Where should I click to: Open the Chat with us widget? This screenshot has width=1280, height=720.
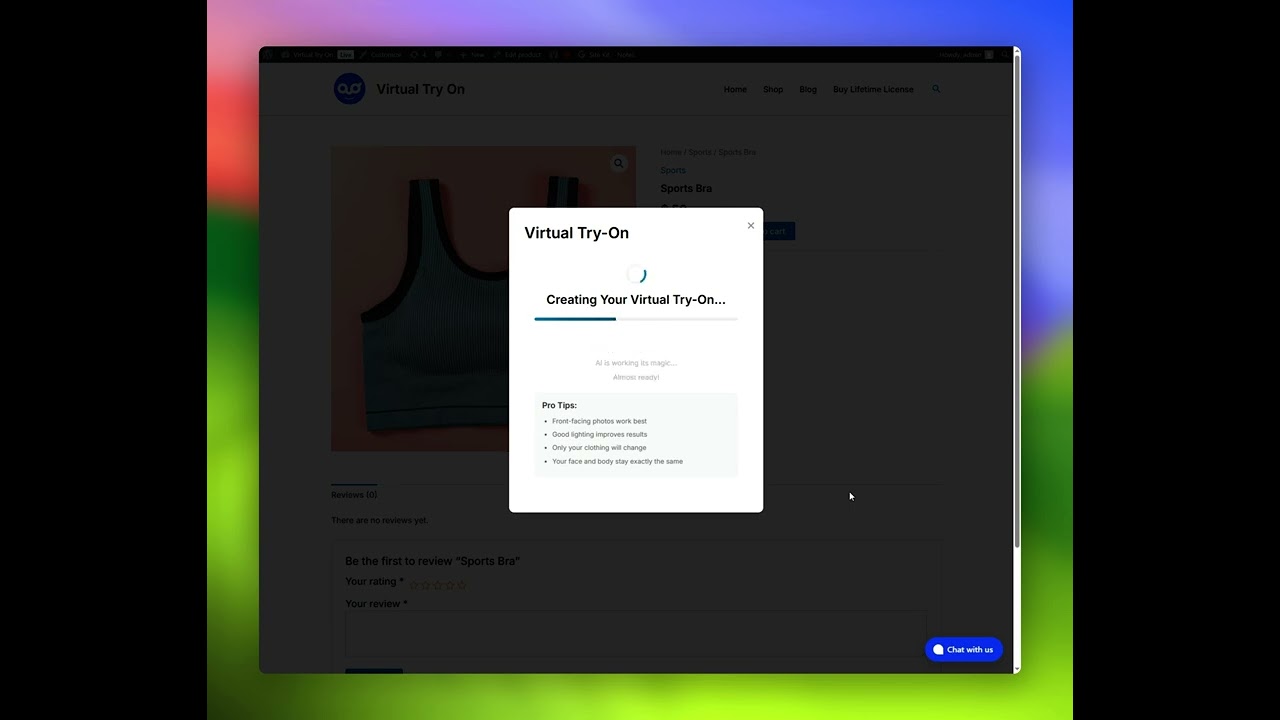[x=963, y=649]
